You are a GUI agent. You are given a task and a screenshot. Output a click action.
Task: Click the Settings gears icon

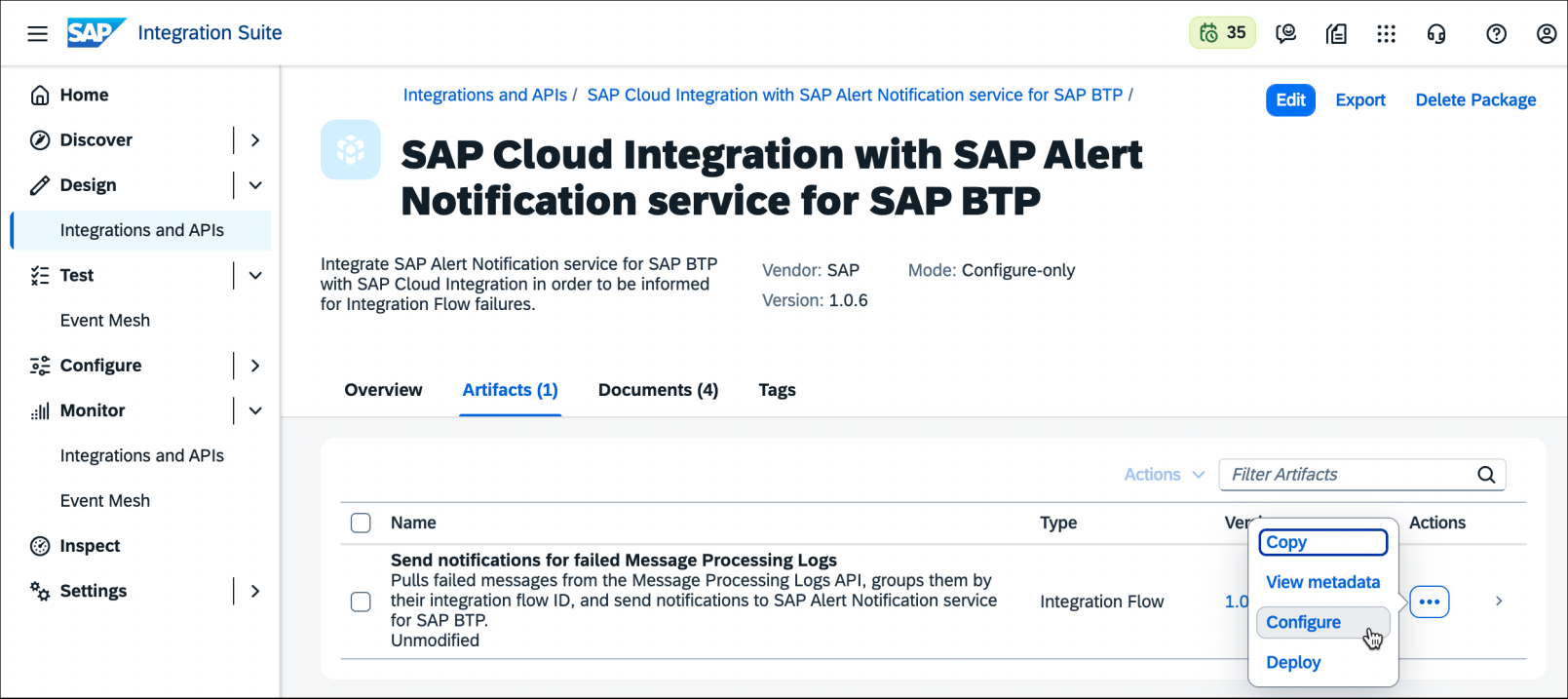(40, 591)
